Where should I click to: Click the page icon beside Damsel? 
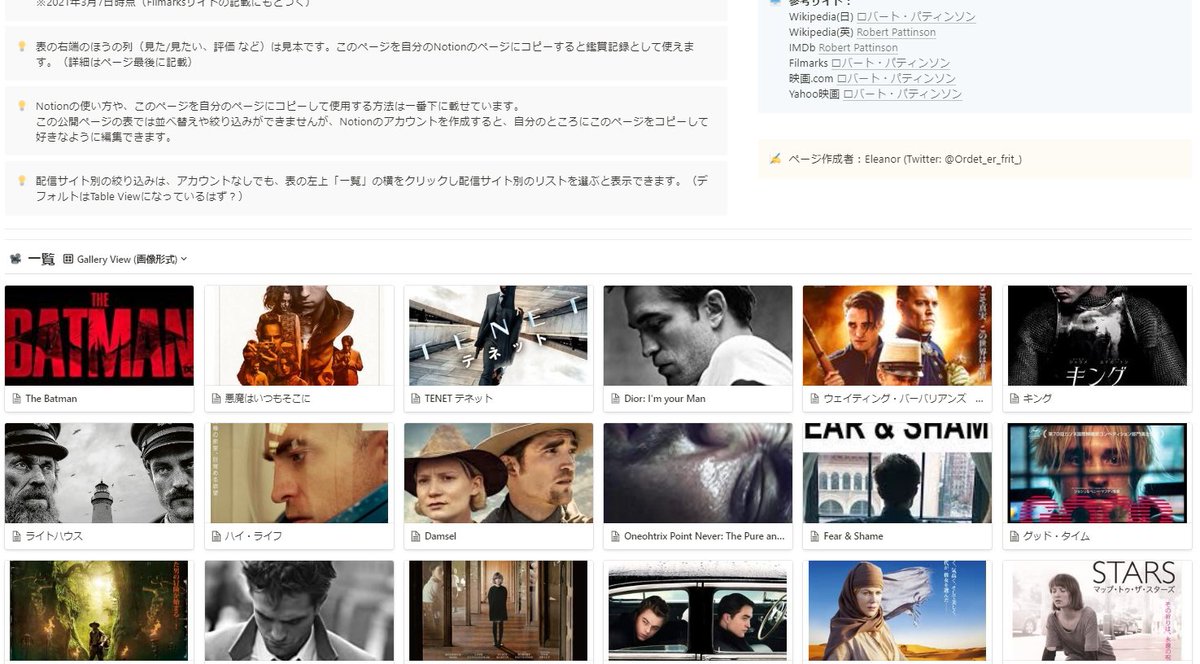(415, 536)
